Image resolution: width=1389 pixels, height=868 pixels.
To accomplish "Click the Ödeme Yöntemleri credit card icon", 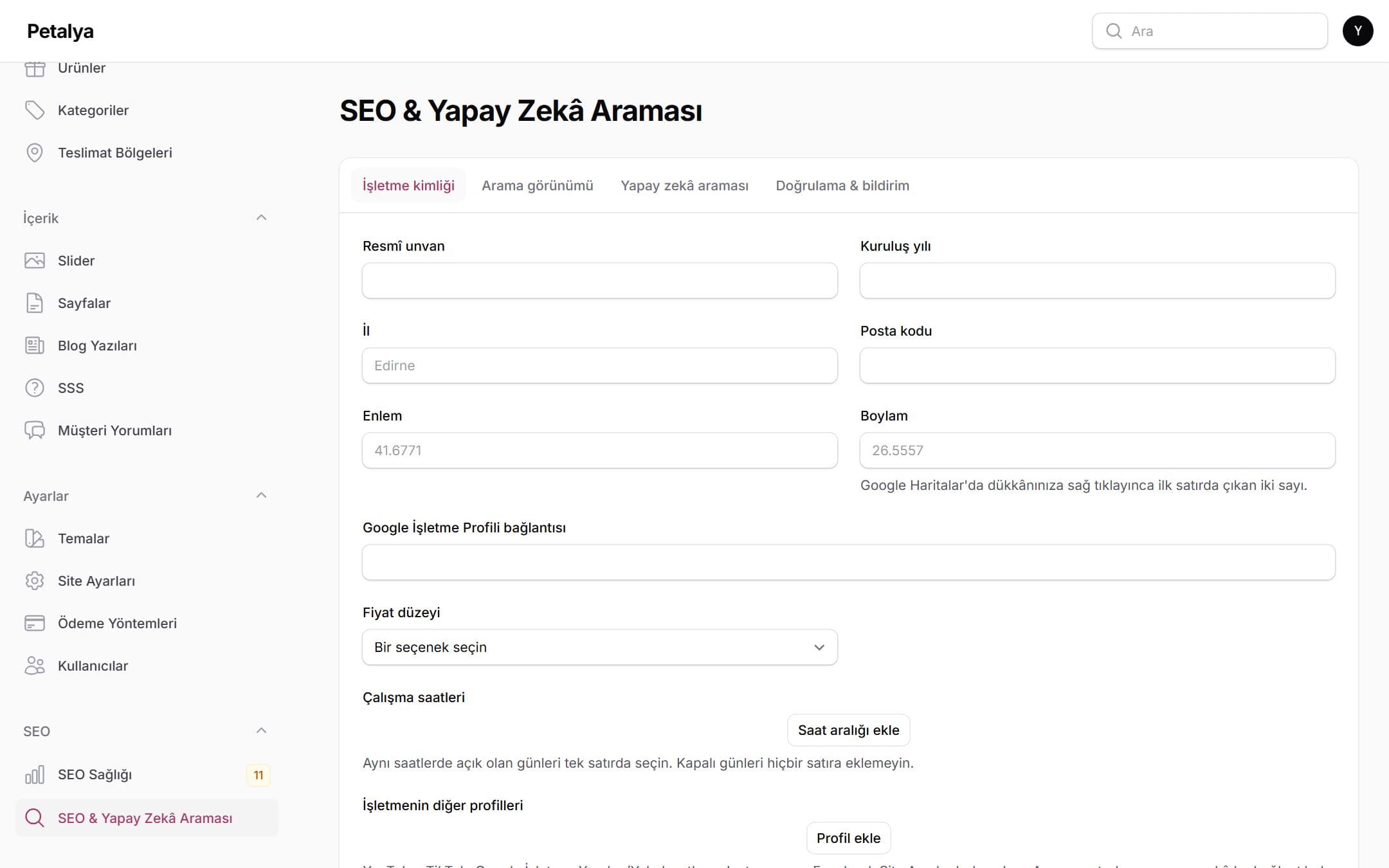I will tap(35, 623).
